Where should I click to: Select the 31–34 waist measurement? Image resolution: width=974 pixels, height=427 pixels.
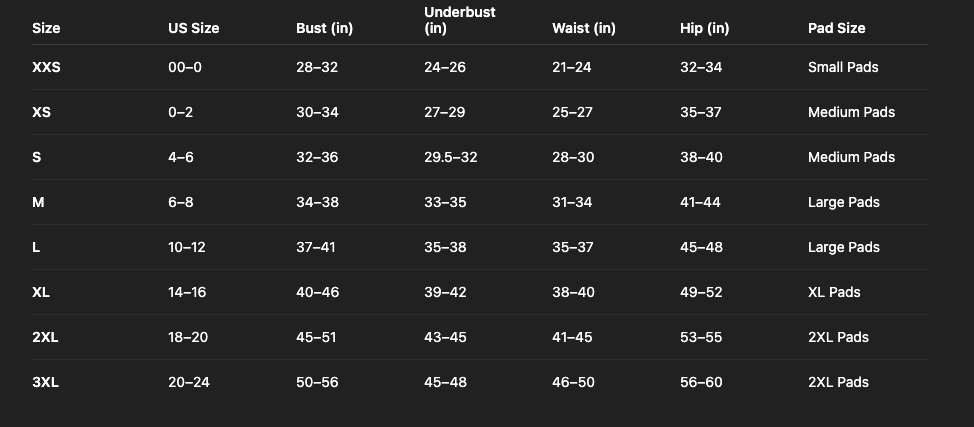[x=572, y=202]
